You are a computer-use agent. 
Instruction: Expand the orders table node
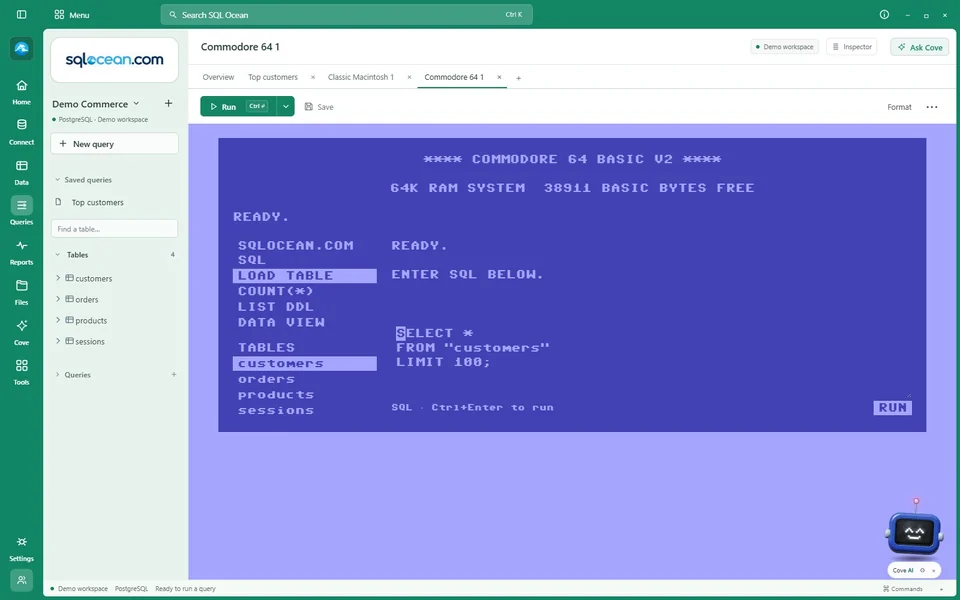click(x=58, y=299)
